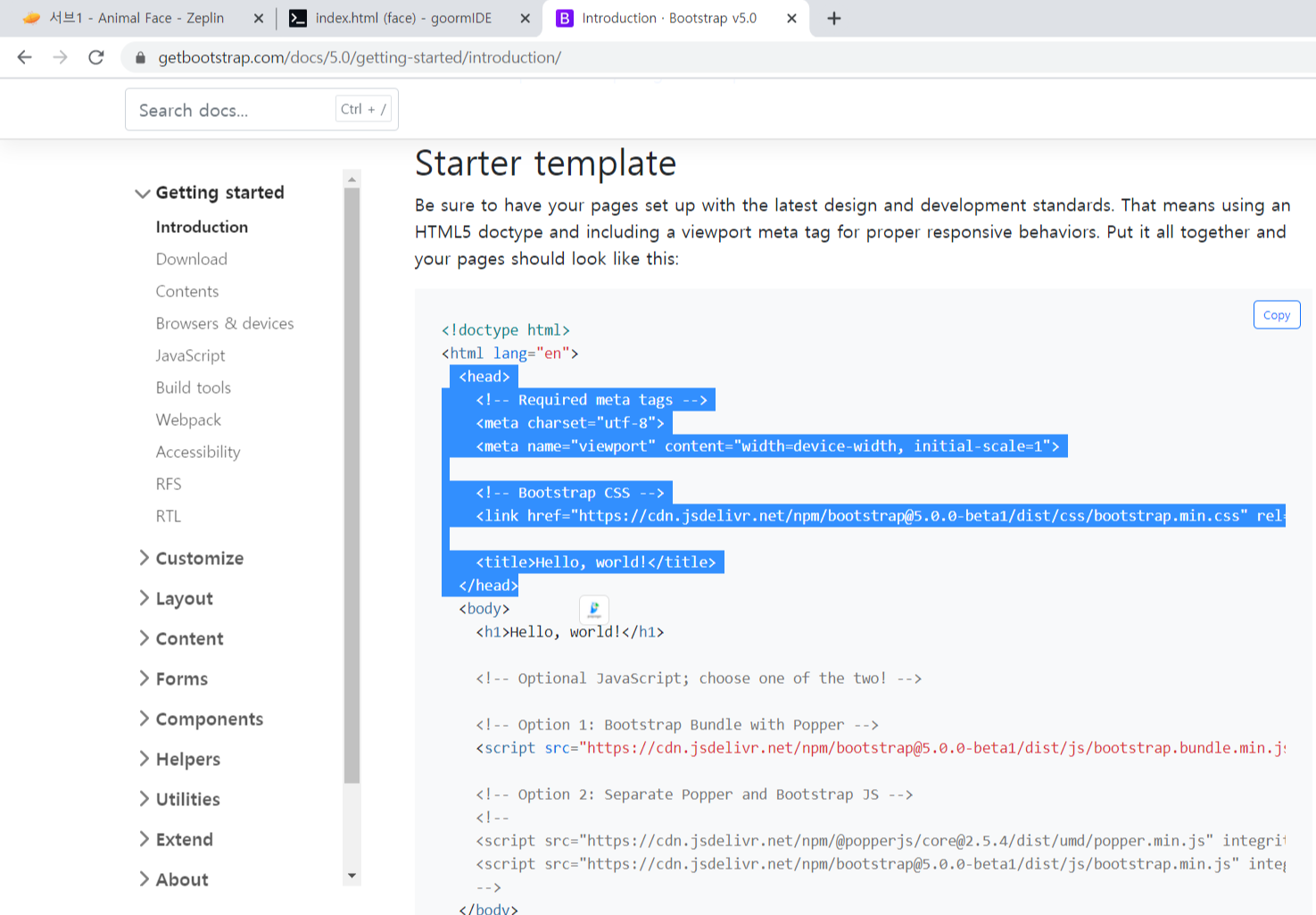The height and width of the screenshot is (915, 1316).
Task: Click sidebar scrollbar up arrow
Action: pyautogui.click(x=352, y=179)
